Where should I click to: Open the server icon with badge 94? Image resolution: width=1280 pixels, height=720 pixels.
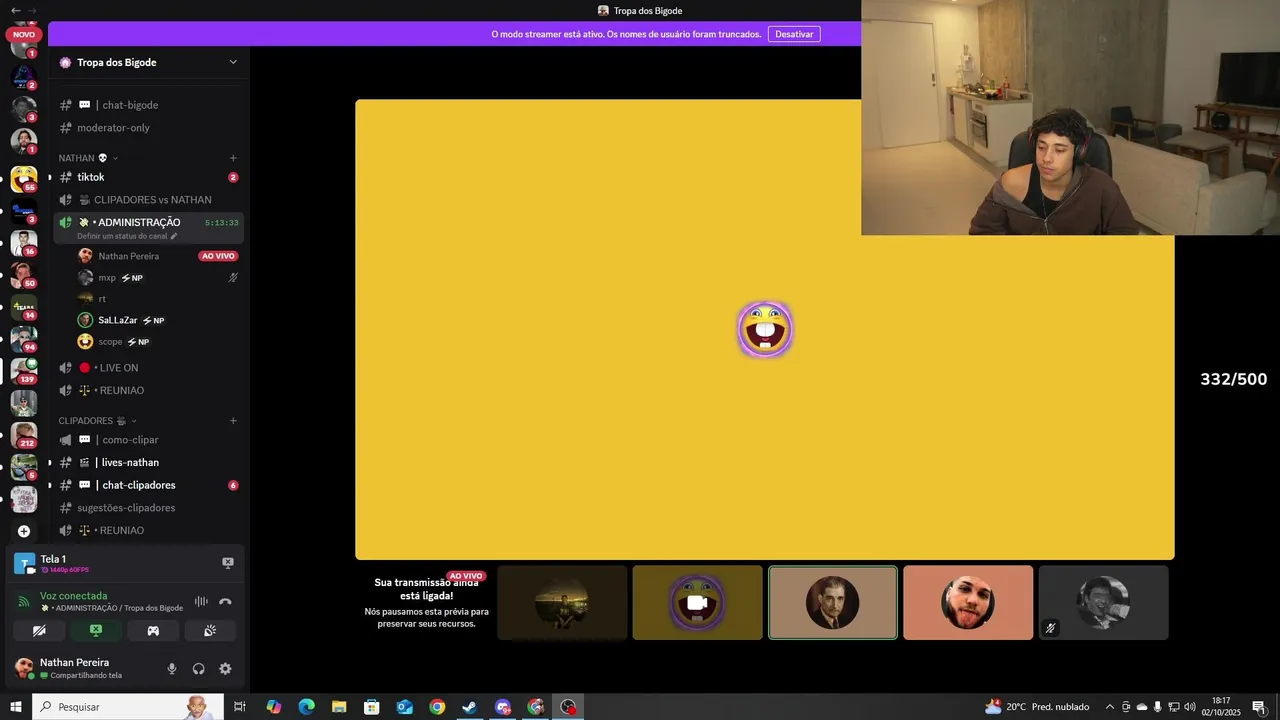coord(24,339)
